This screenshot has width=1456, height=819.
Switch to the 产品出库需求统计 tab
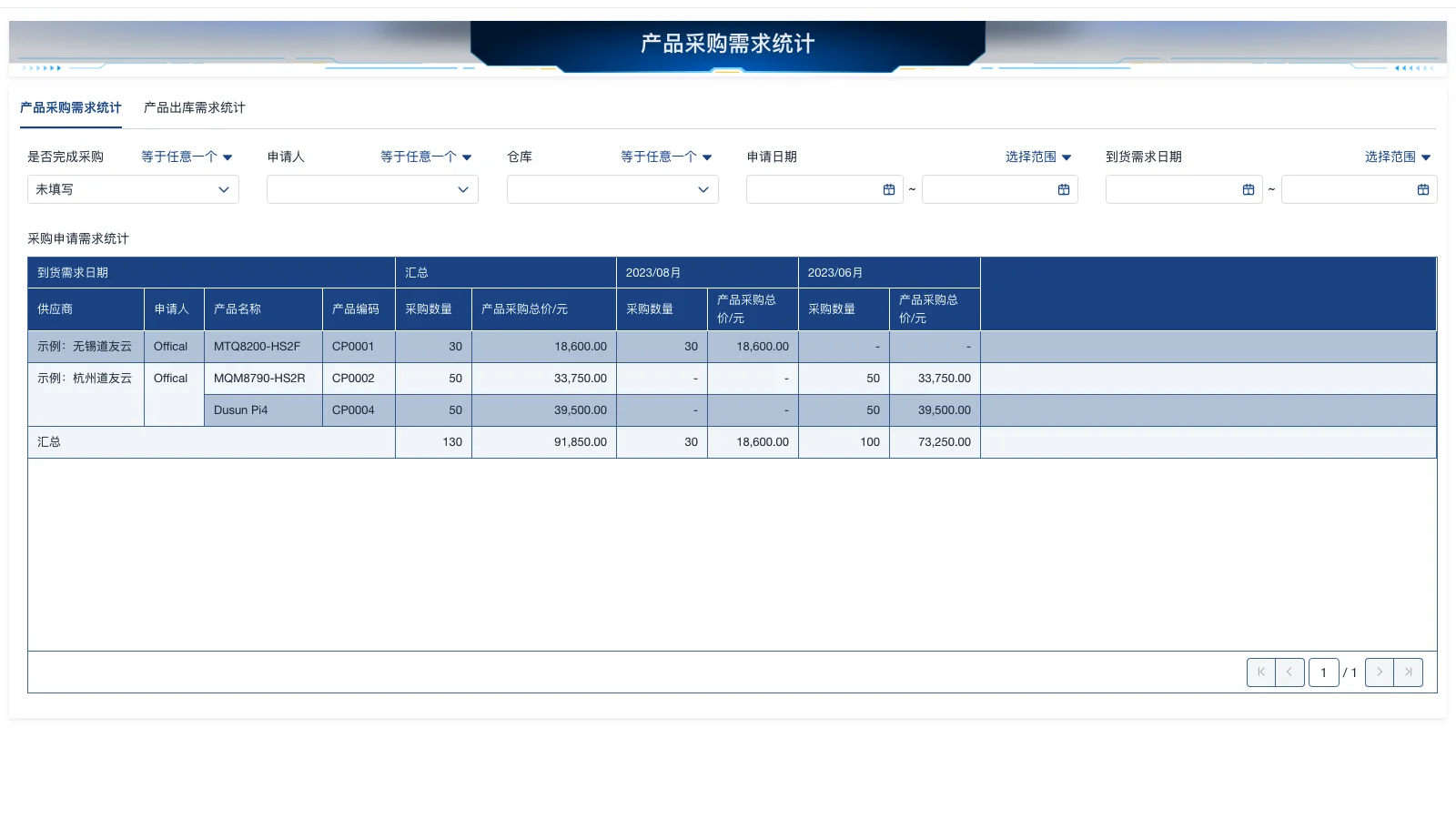[x=193, y=107]
